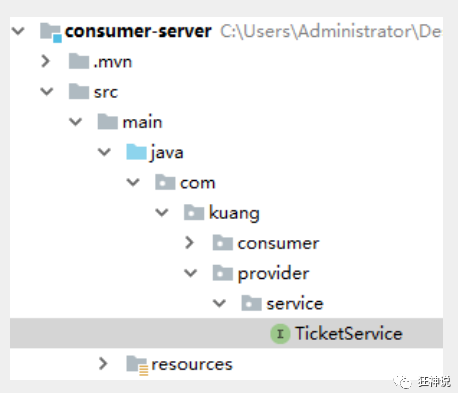Click the blue java source folder icon
The width and height of the screenshot is (458, 393).
[136, 152]
